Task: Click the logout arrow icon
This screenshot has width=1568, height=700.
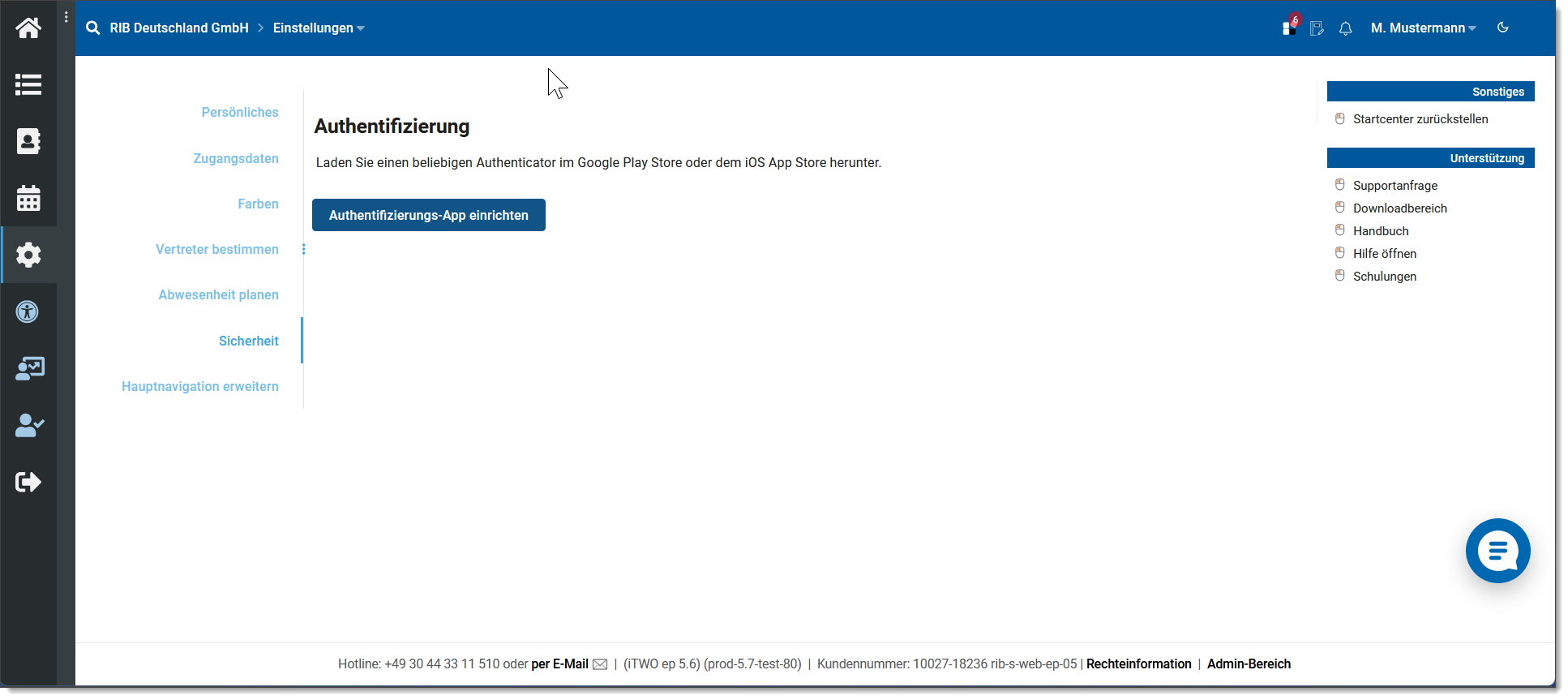Action: (x=28, y=482)
